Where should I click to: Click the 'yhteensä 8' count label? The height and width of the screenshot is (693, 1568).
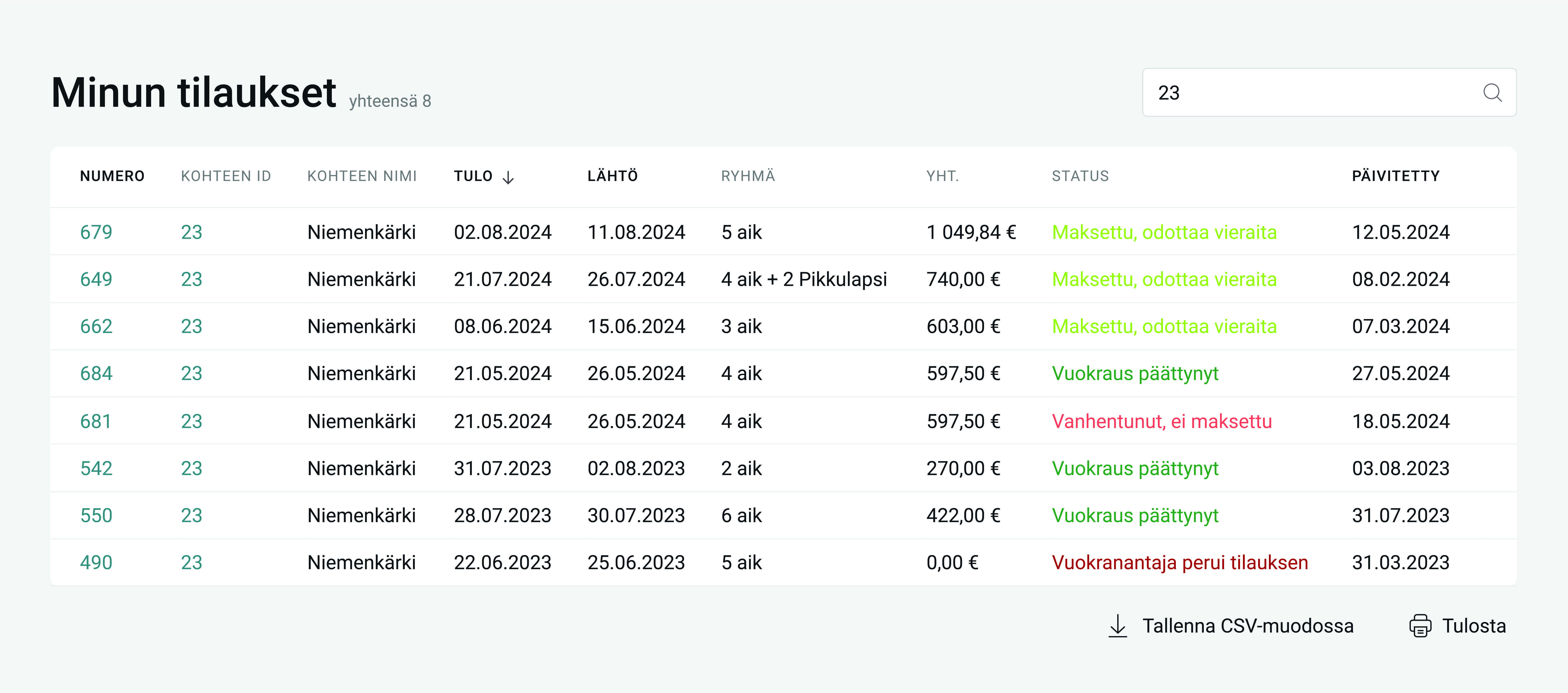point(390,101)
